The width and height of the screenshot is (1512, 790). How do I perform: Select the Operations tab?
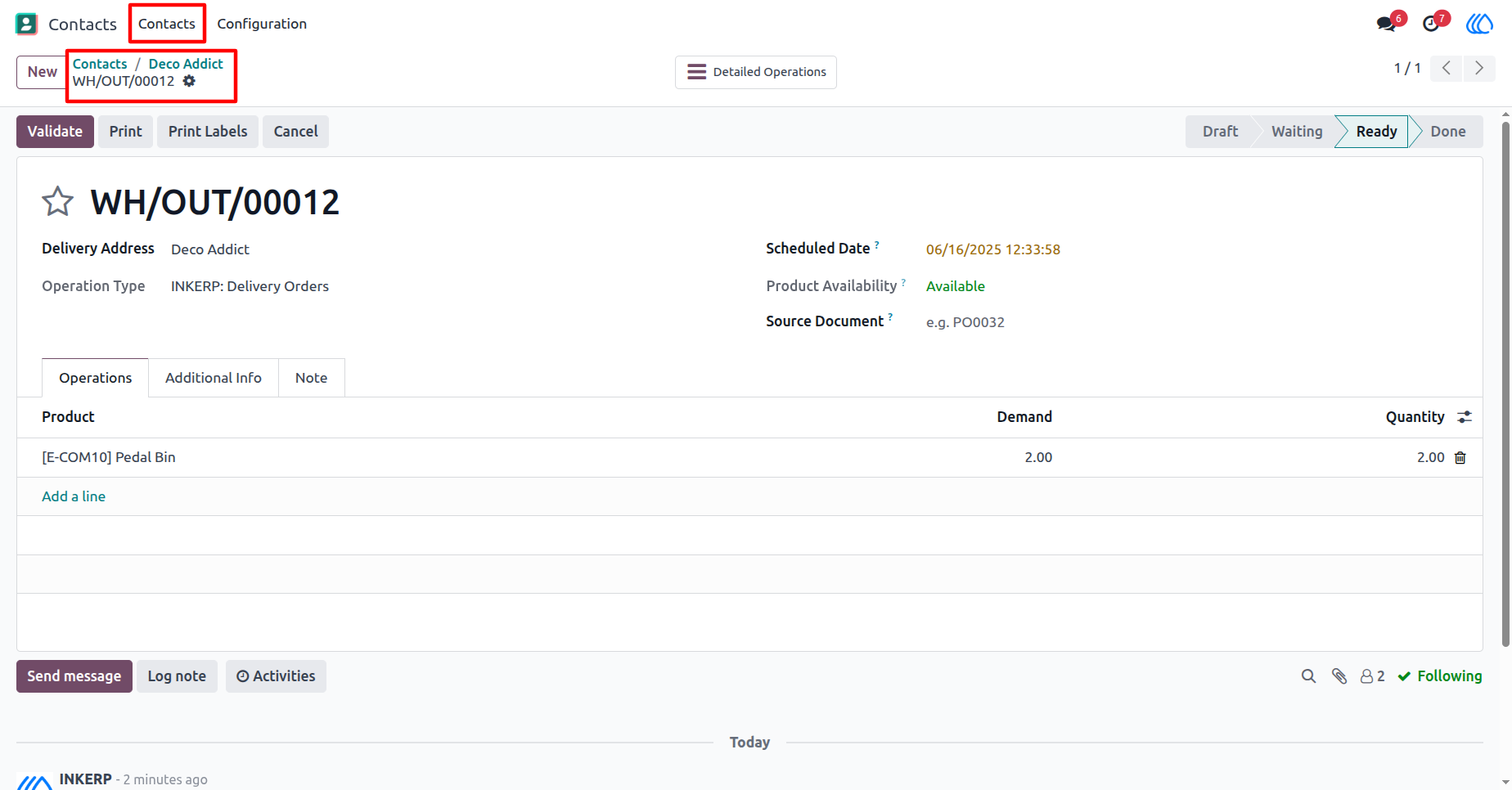click(95, 378)
